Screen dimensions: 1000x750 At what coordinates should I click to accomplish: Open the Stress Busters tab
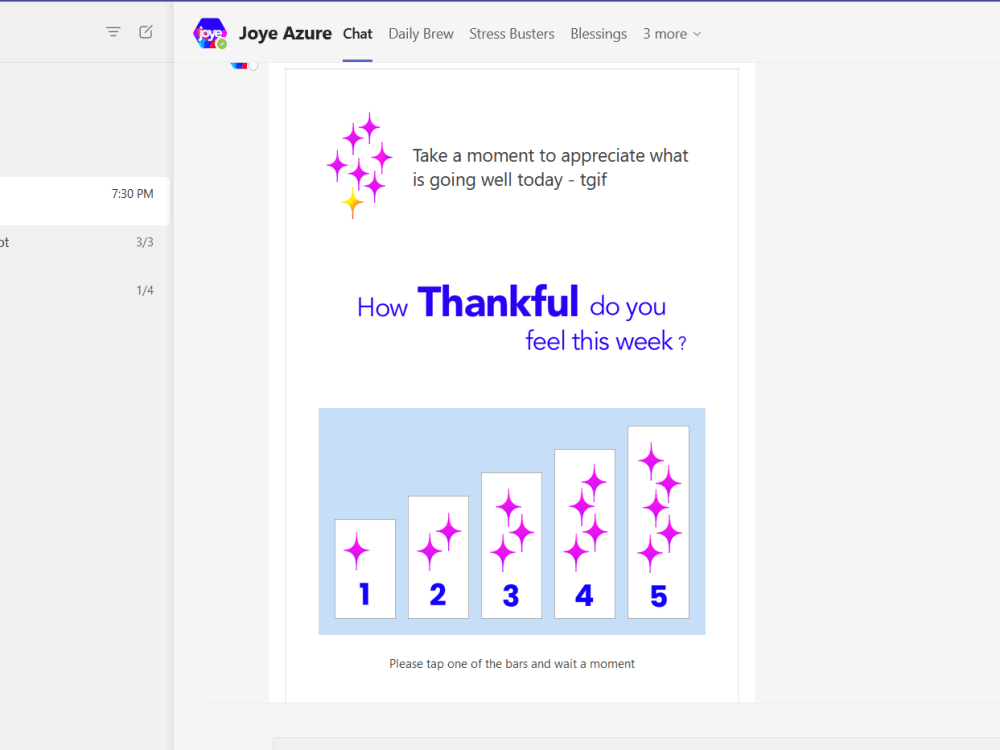(511, 34)
